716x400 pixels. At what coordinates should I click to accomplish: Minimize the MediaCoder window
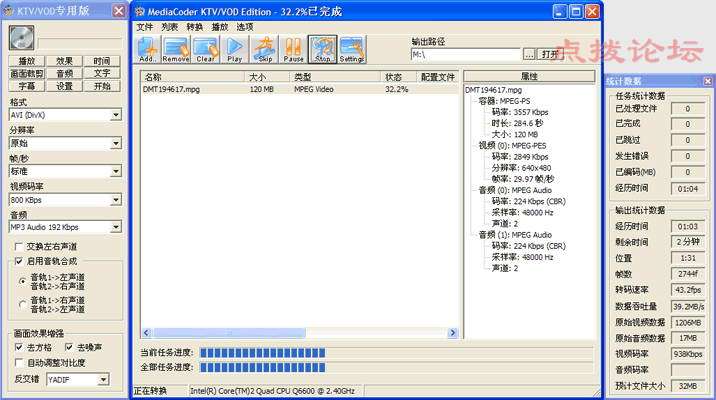(560, 12)
